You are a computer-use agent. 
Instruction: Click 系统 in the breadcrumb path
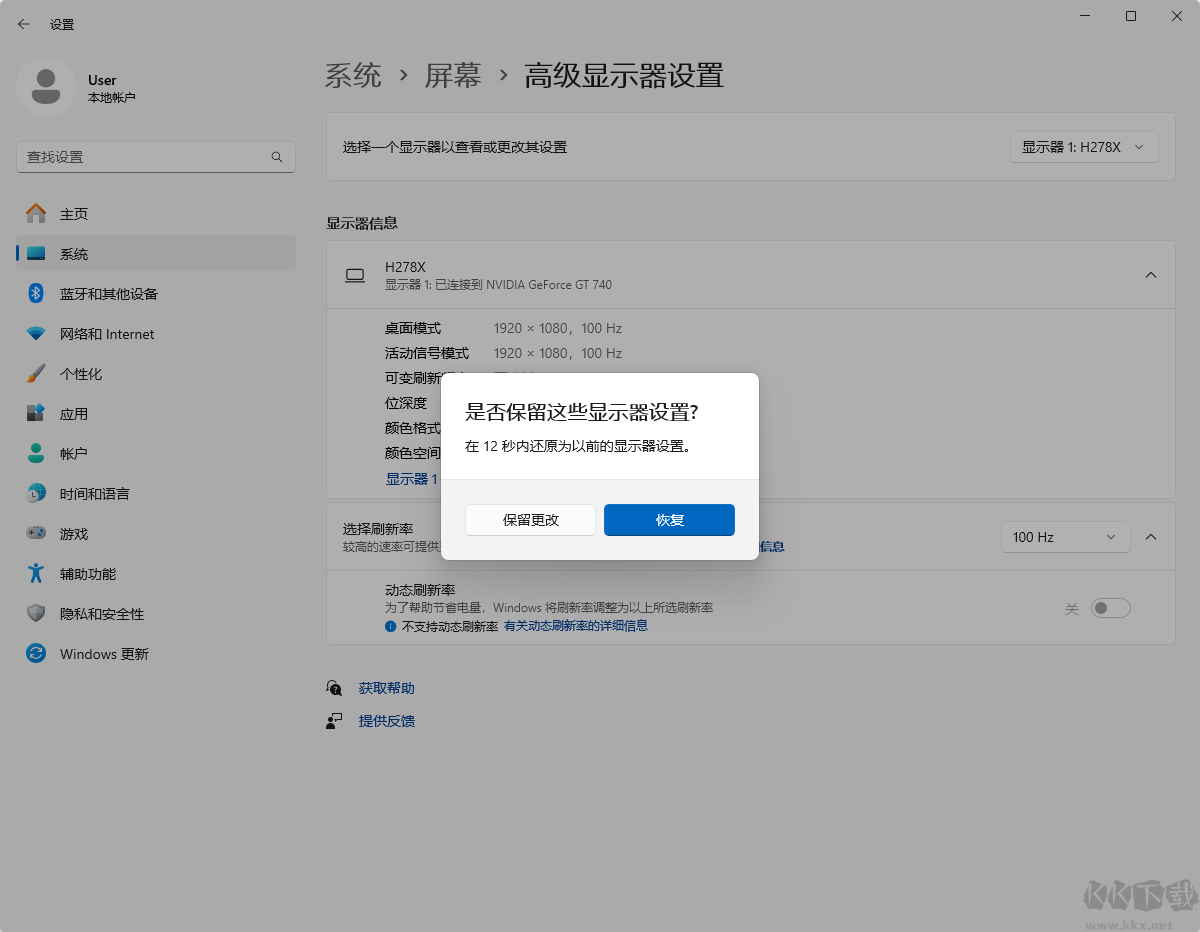[x=353, y=75]
